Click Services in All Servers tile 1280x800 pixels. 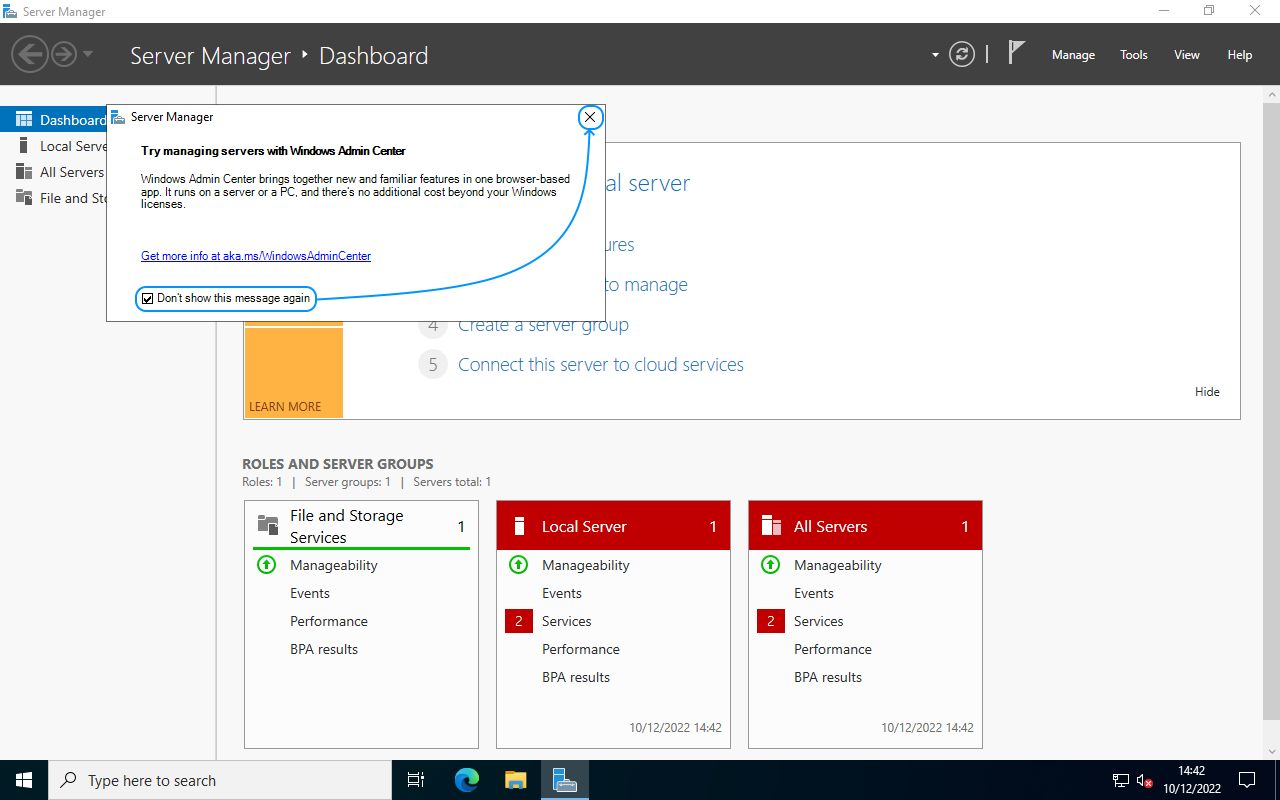coord(819,621)
